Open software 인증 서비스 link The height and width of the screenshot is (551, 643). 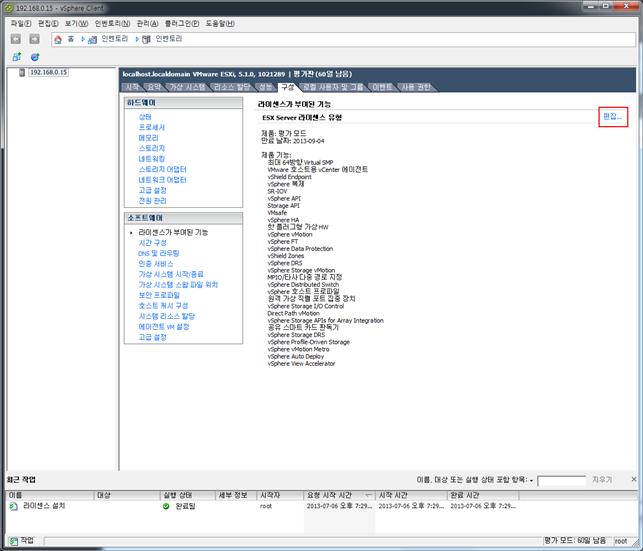click(155, 264)
